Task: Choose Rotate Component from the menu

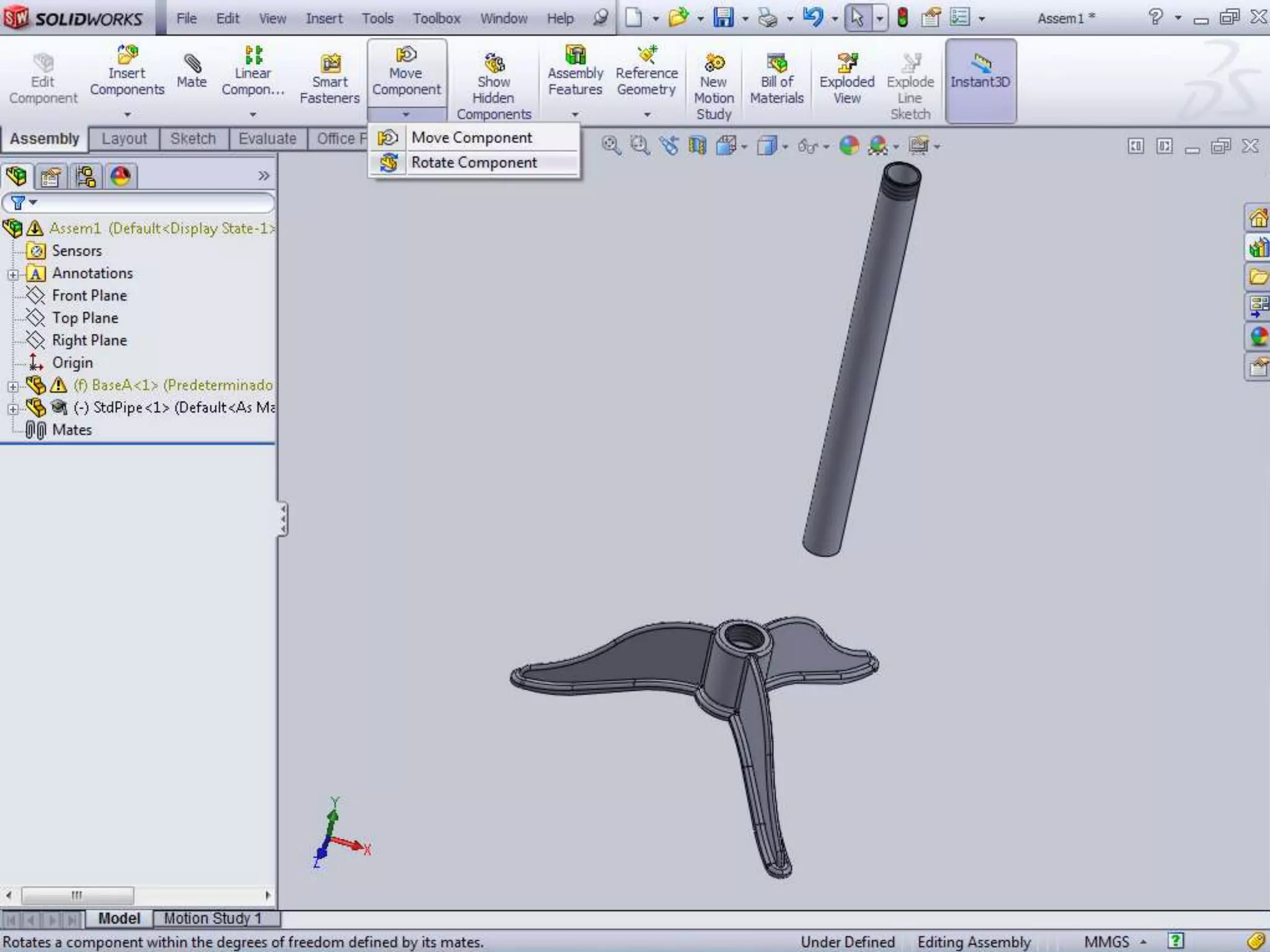Action: coord(474,162)
